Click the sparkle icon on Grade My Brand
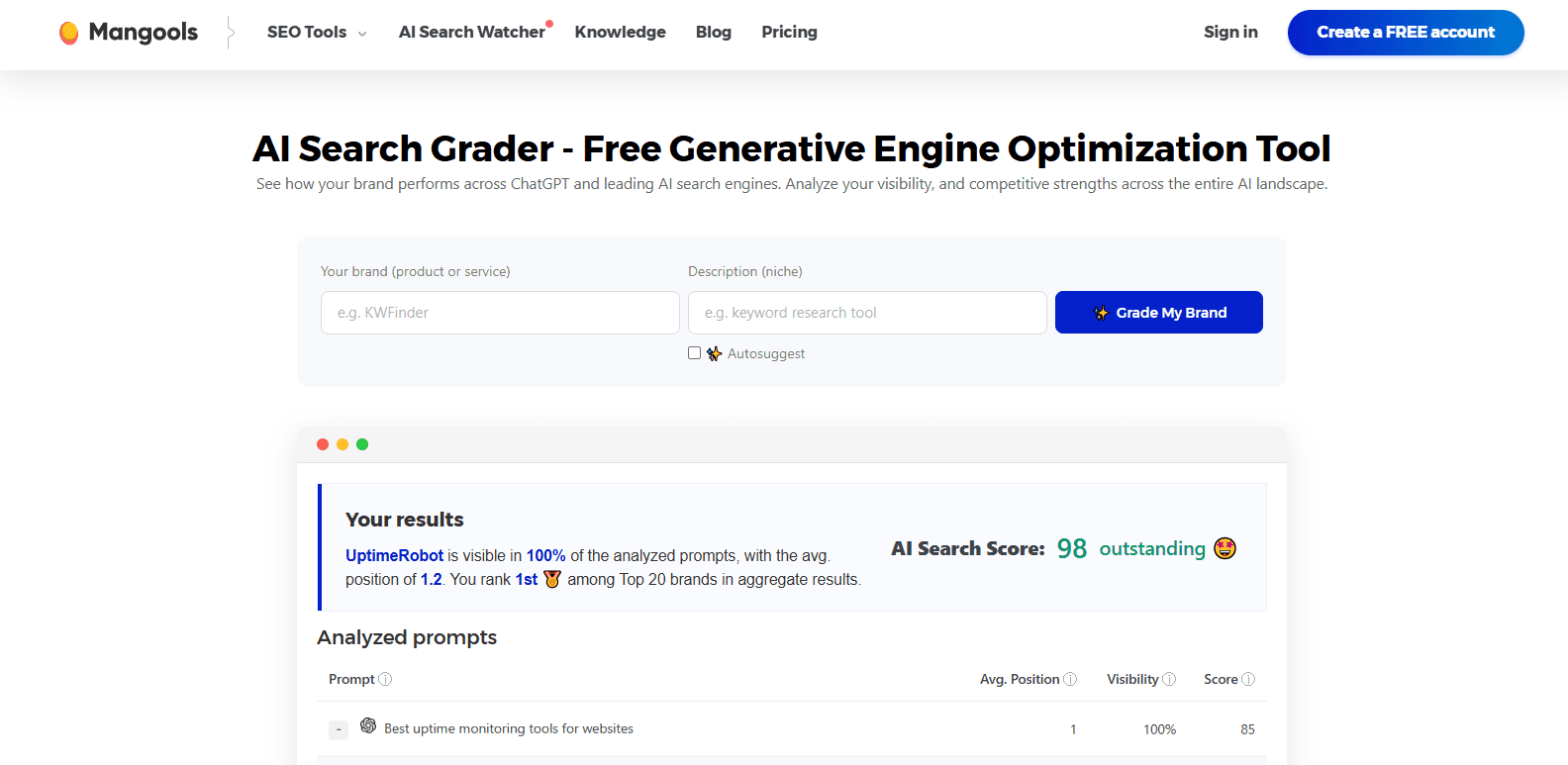The width and height of the screenshot is (1568, 765). 1101,313
